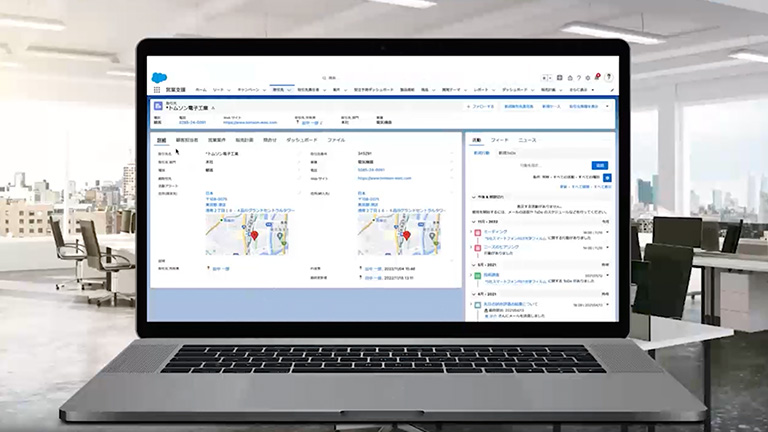Open the record actions dropdown arrow
The width and height of the screenshot is (768, 432).
(607, 105)
